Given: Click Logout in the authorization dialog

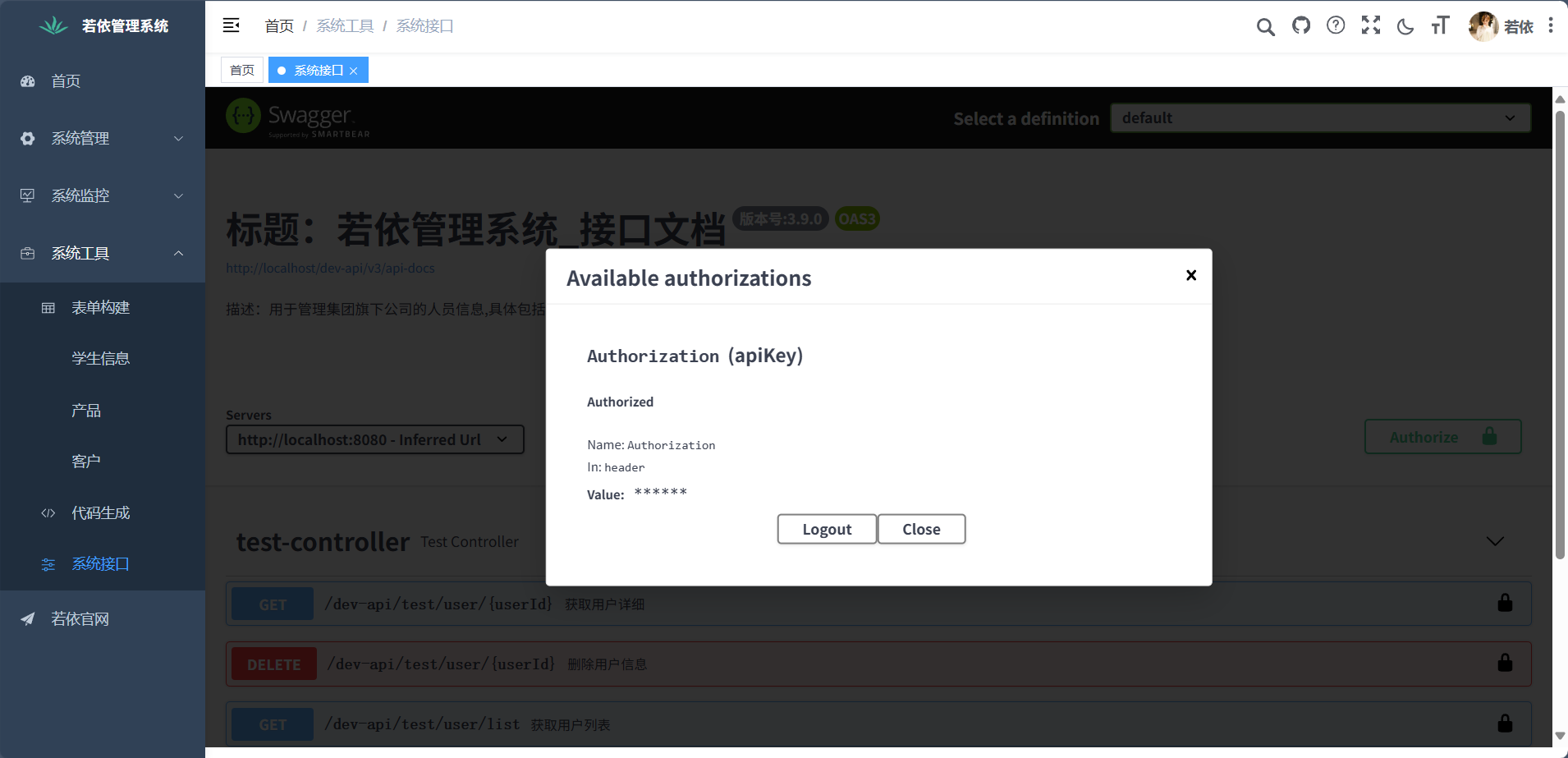Looking at the screenshot, I should 827,529.
